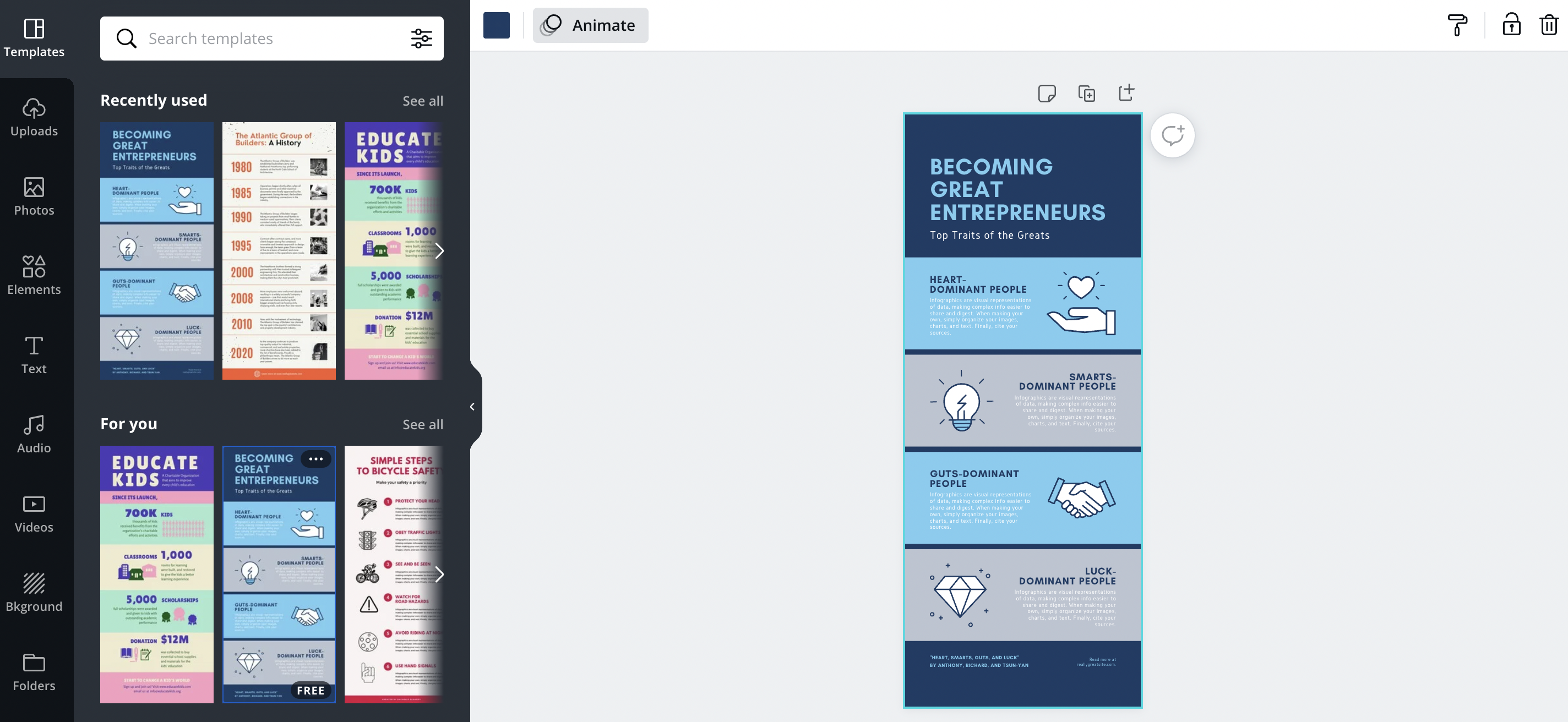Click See all under Recently used

pos(423,99)
